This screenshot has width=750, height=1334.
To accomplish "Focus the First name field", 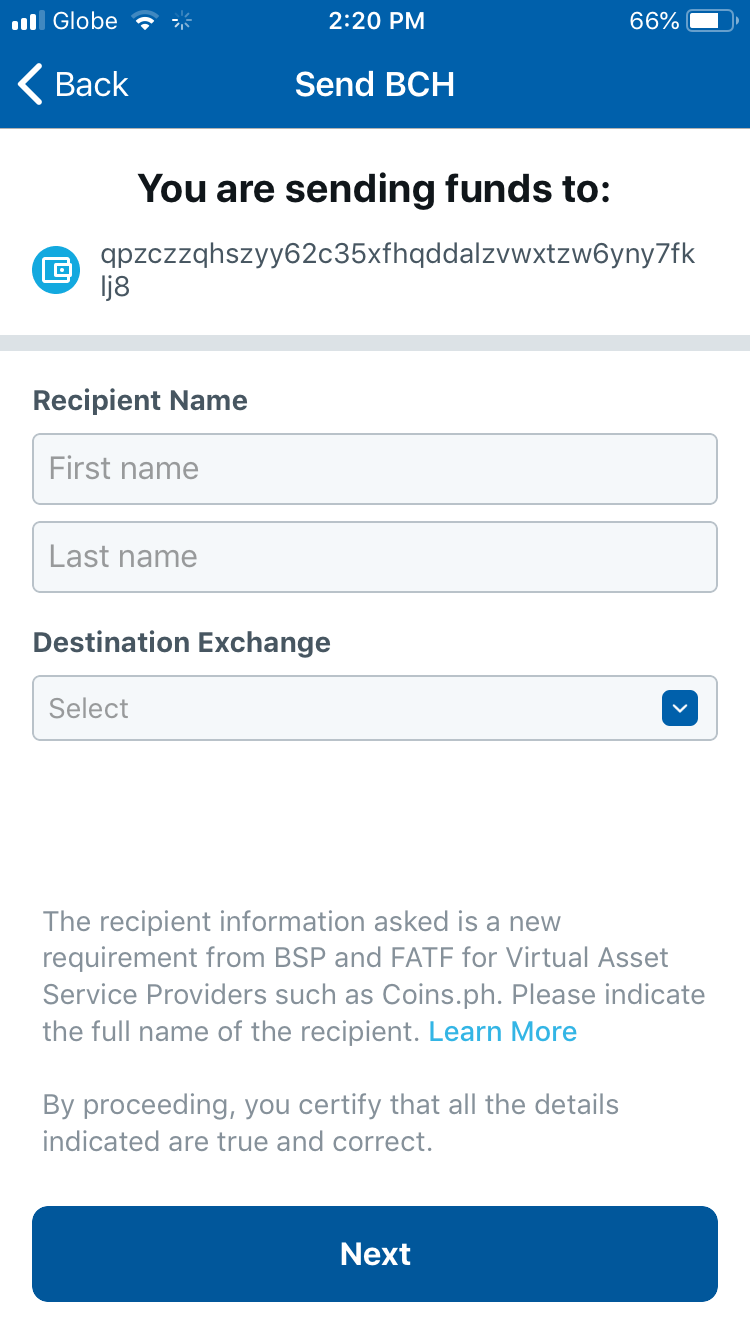I will [x=375, y=468].
